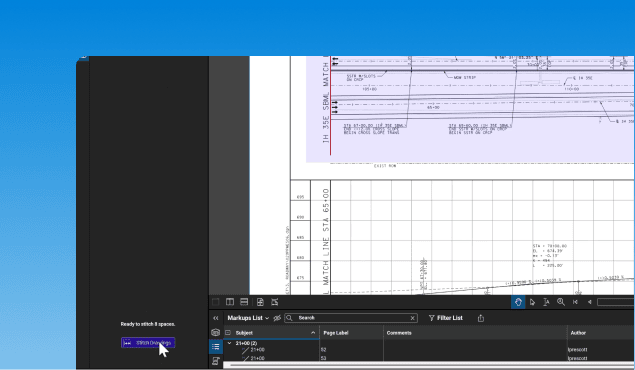Pick the Select Text tool
This screenshot has height=370, width=635.
tap(546, 302)
